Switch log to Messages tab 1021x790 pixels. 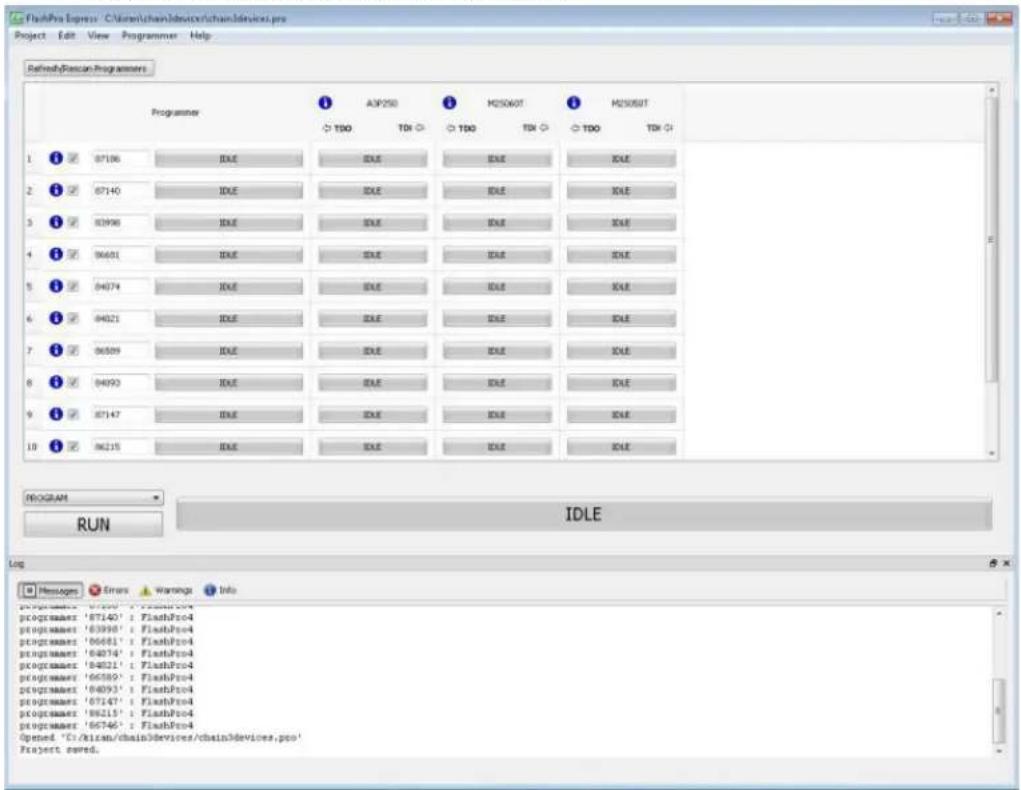click(51, 590)
